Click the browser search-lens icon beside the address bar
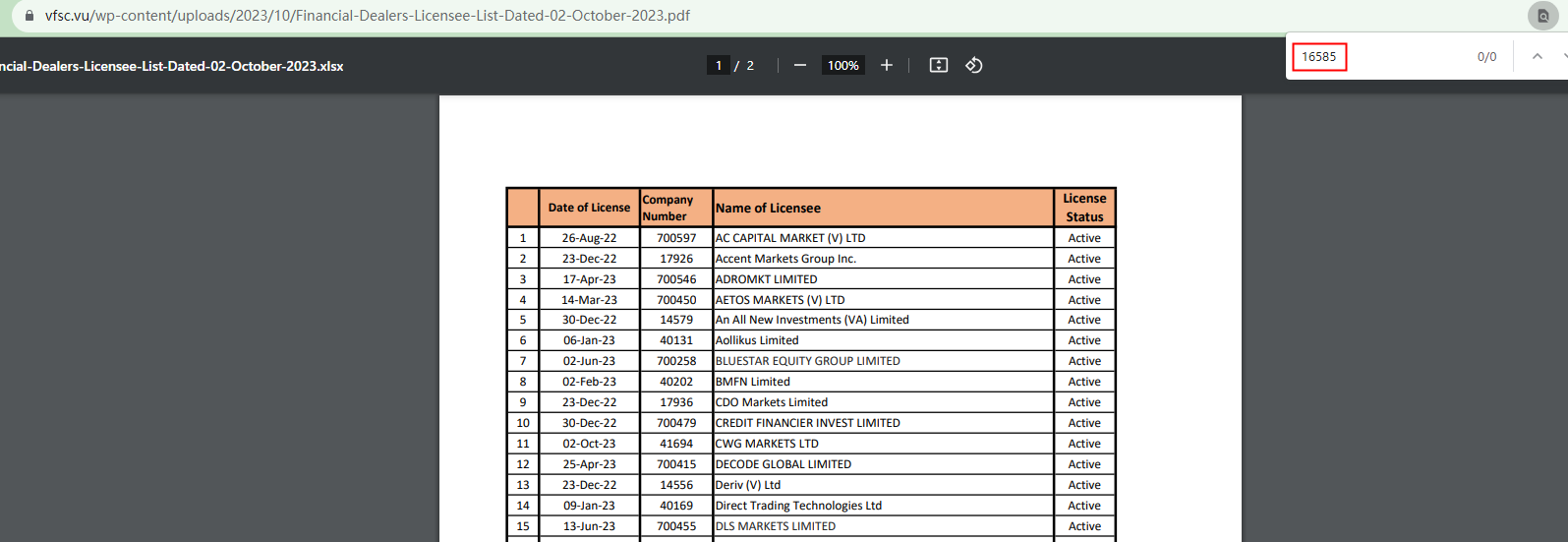 click(1542, 16)
